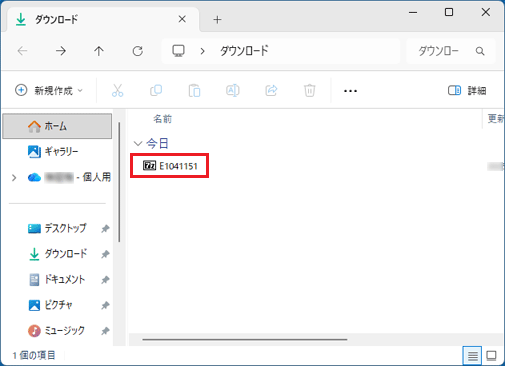Click ダウンロード in the address bar
Viewport: 505px width, 366px height.
pos(244,51)
